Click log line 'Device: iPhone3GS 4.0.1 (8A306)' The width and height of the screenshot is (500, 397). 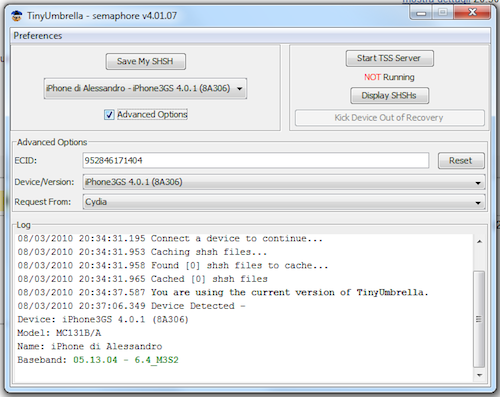click(103, 319)
